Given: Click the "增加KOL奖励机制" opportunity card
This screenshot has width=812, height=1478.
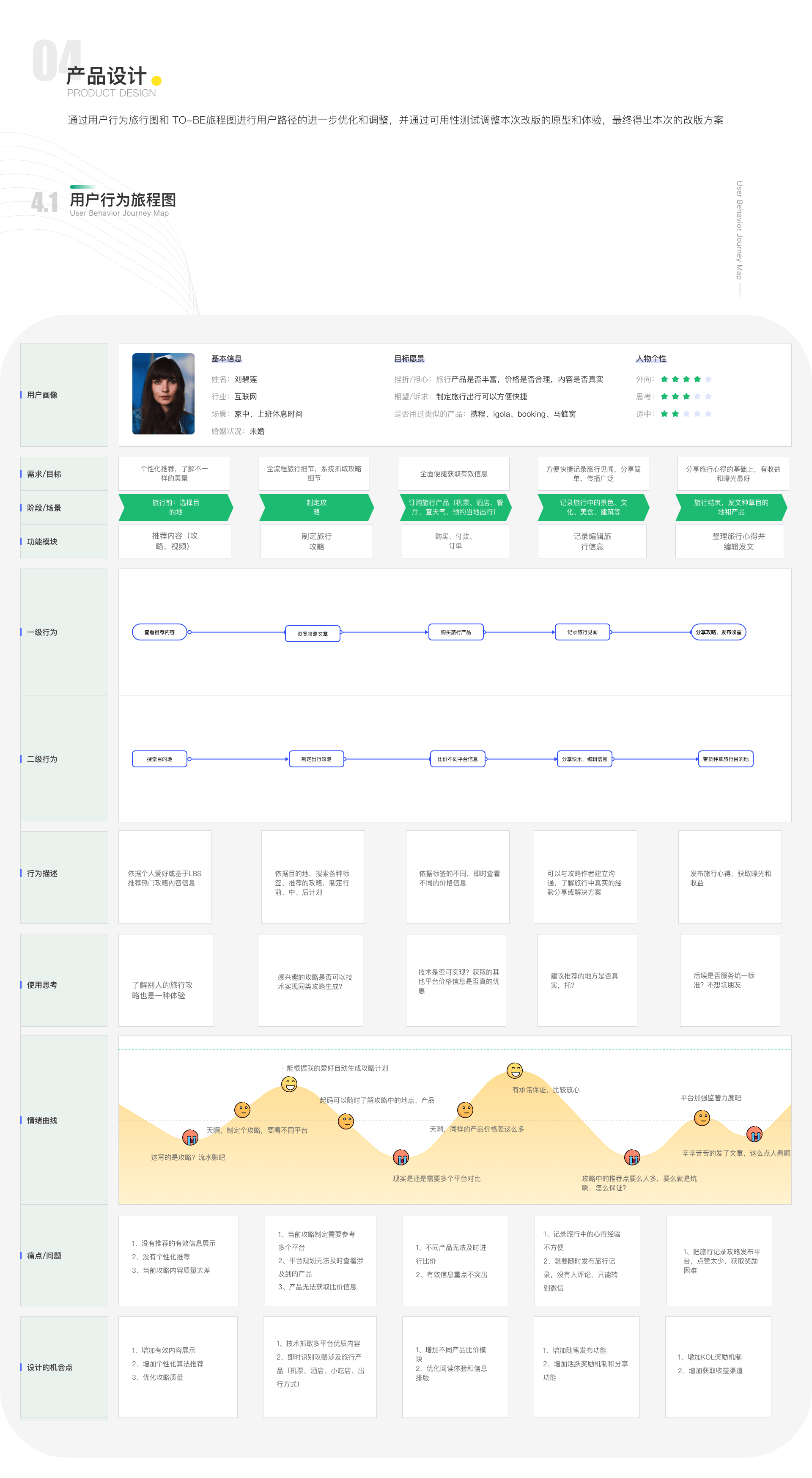Looking at the screenshot, I should coord(718,1367).
